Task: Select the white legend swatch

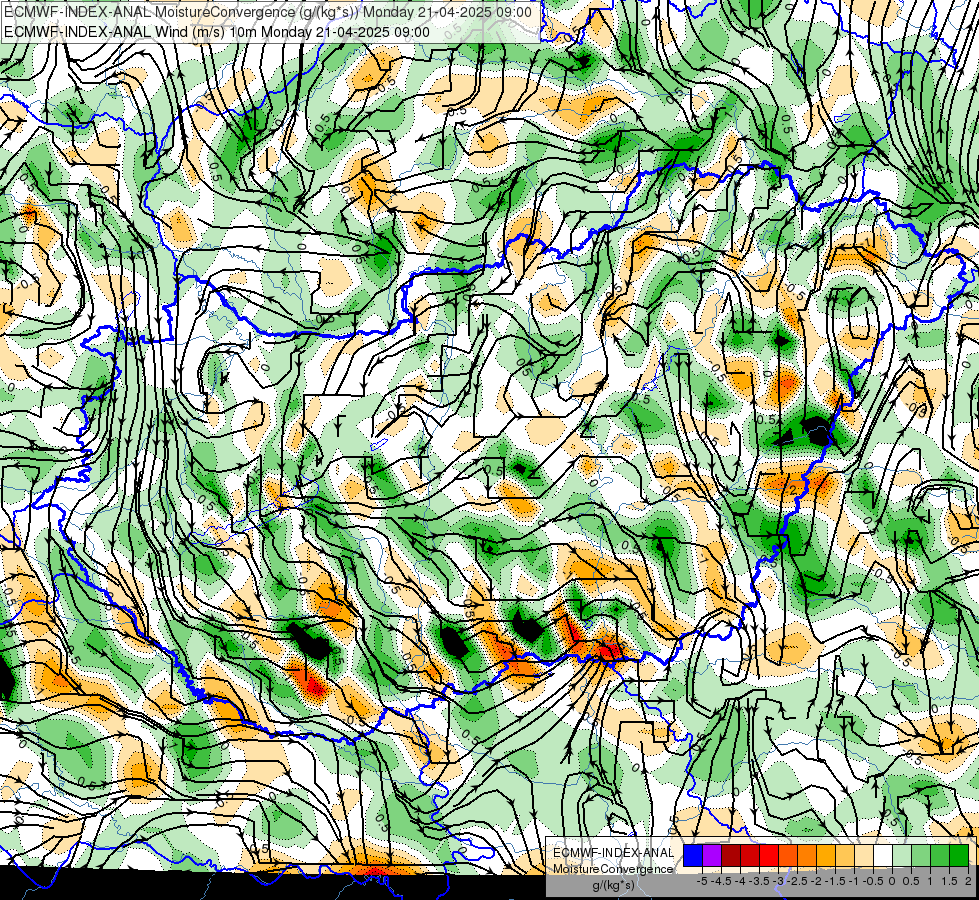Action: [883, 856]
